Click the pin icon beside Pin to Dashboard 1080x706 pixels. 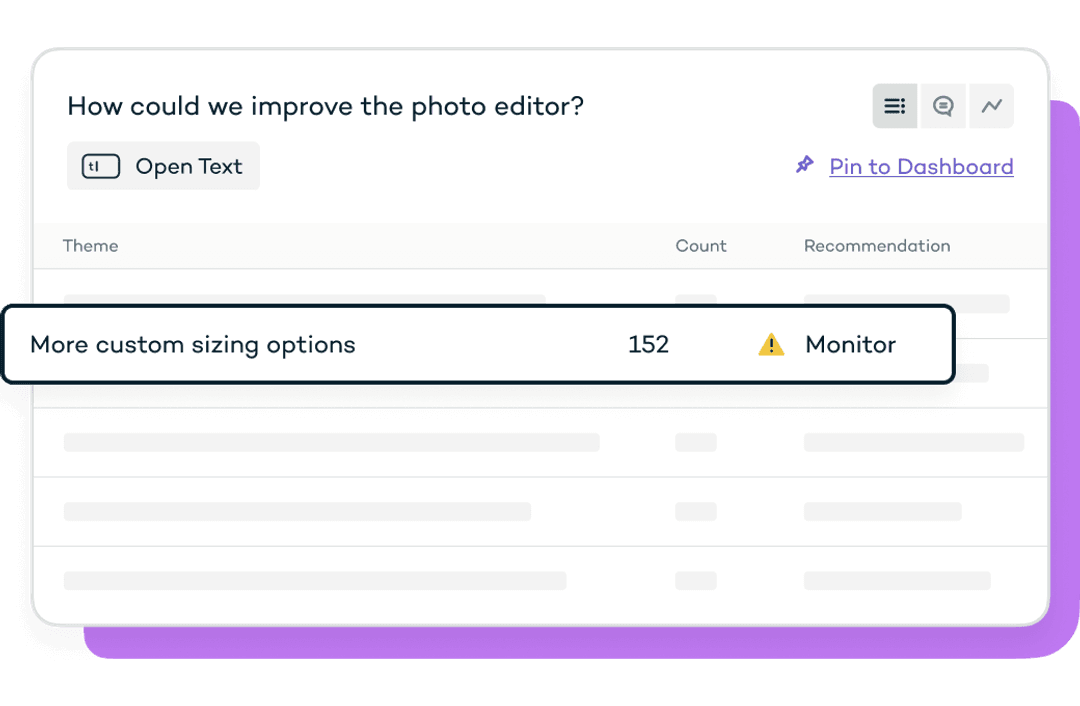804,165
